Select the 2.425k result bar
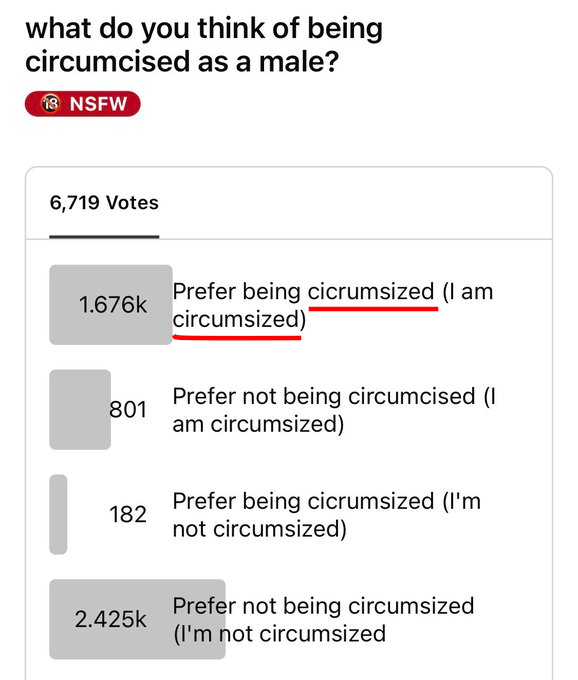Screen dimensions: 578x680 [137, 619]
